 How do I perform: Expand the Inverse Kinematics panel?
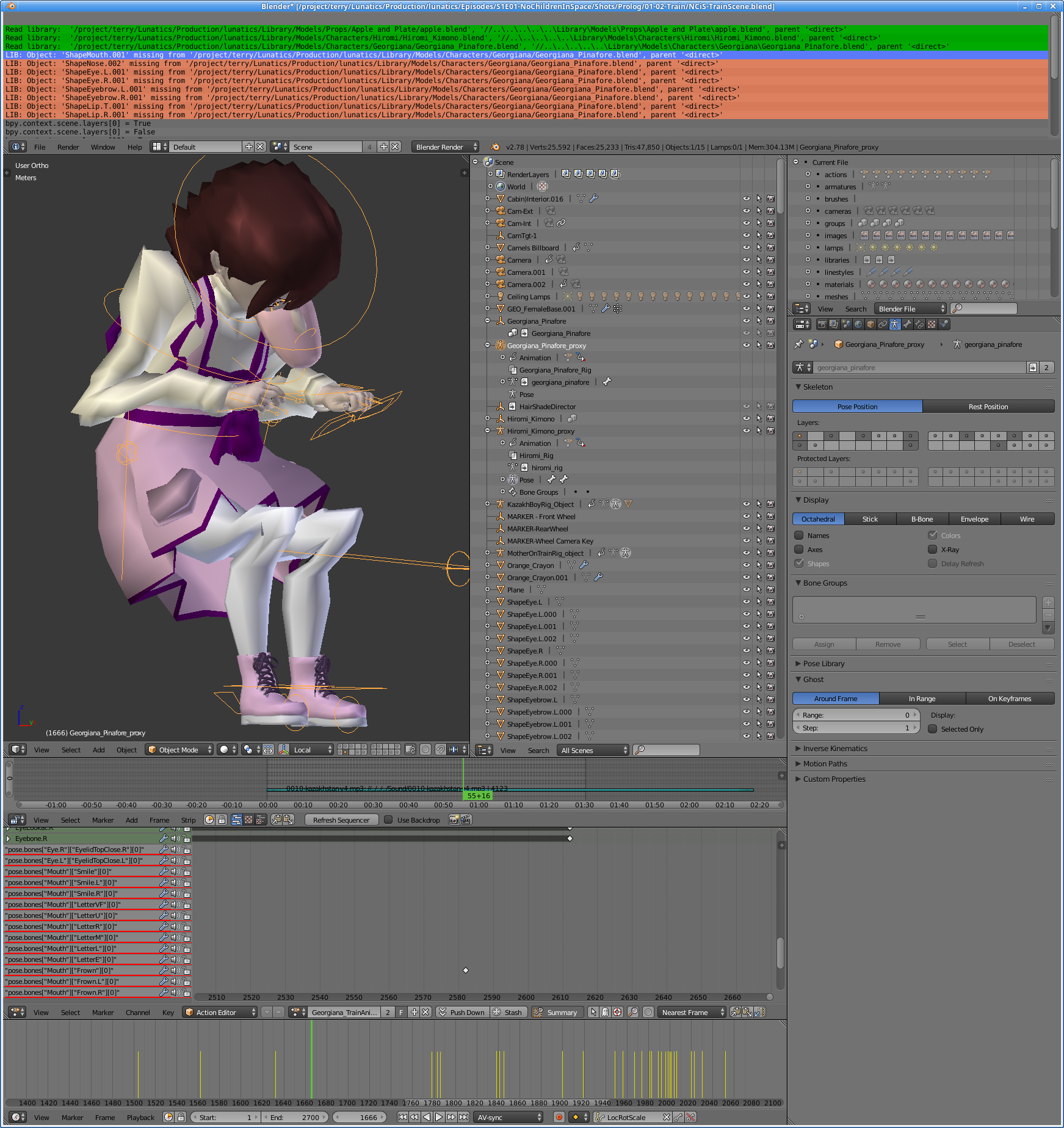pyautogui.click(x=834, y=749)
